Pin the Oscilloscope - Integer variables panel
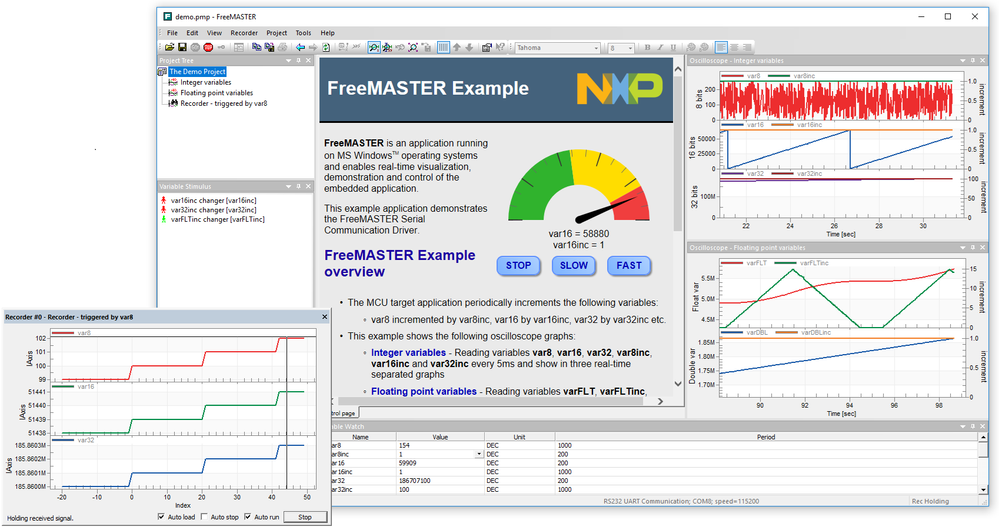999x527 pixels. pyautogui.click(x=973, y=61)
